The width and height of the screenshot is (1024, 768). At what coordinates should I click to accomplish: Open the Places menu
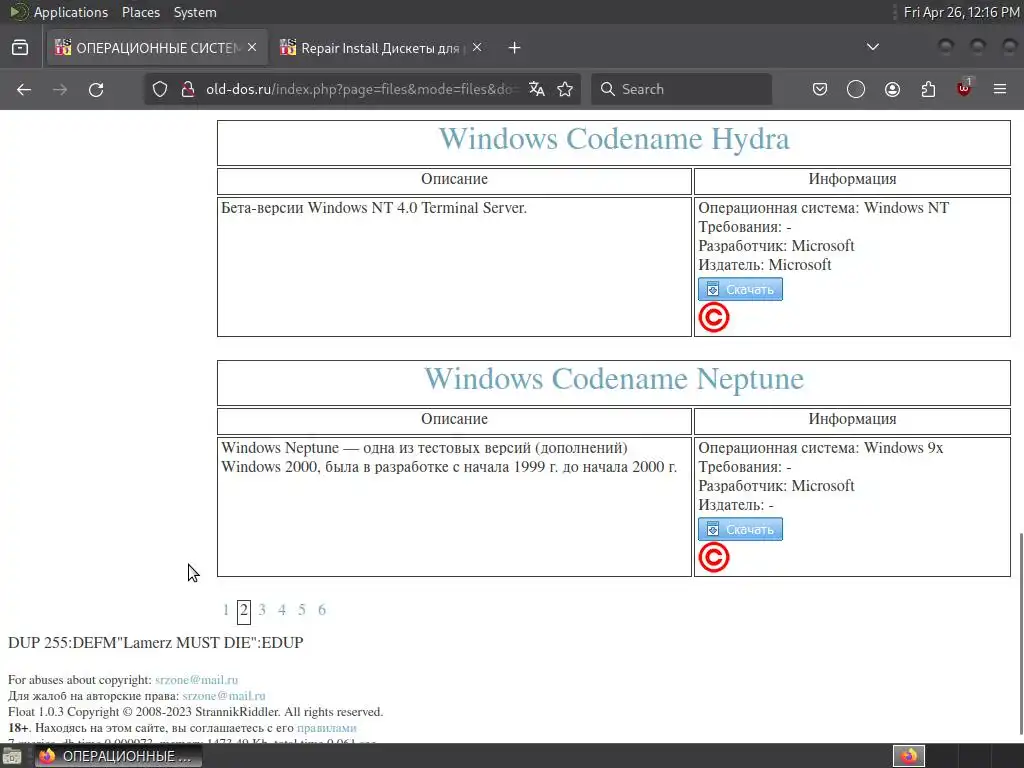[x=140, y=12]
